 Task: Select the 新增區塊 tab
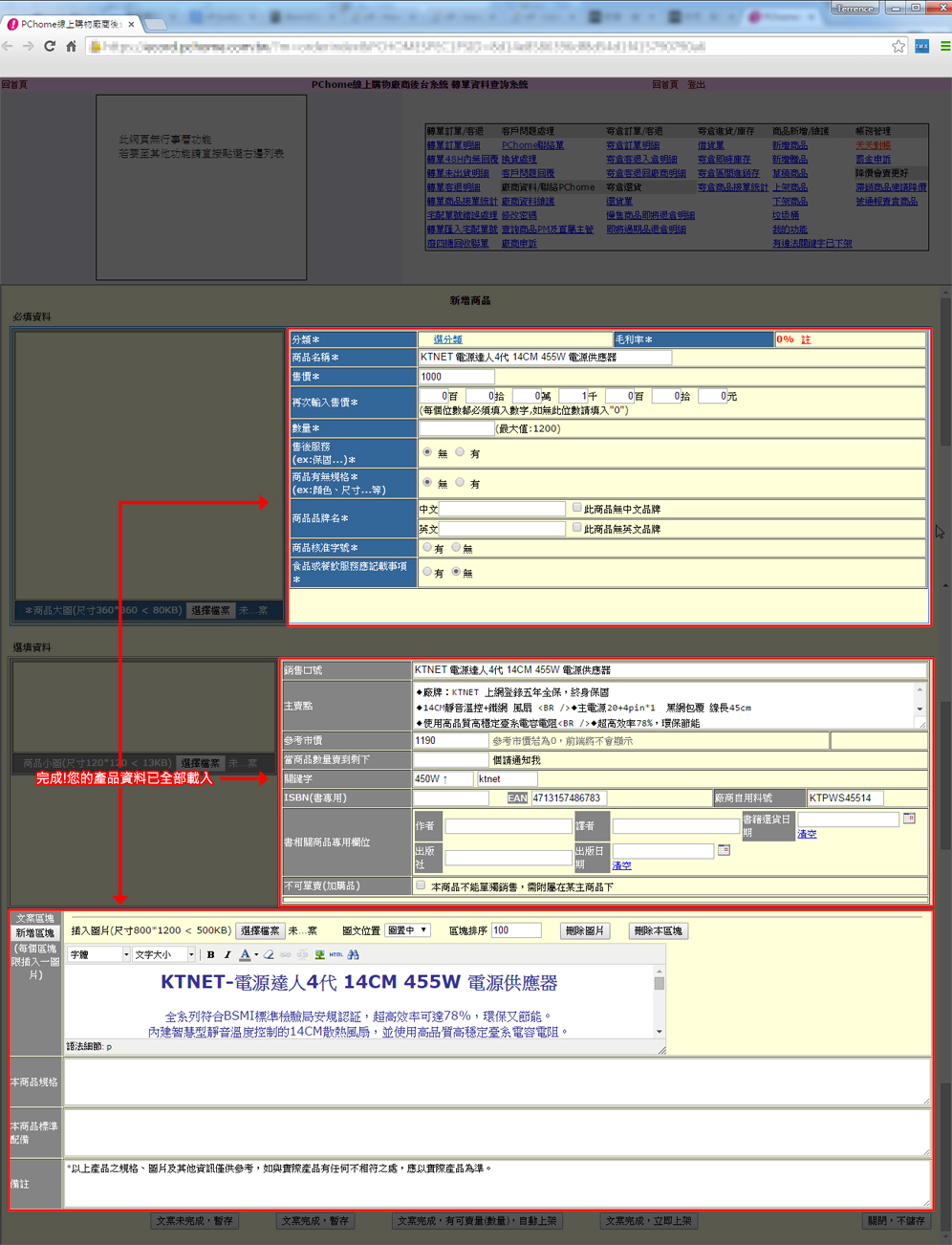click(x=34, y=933)
